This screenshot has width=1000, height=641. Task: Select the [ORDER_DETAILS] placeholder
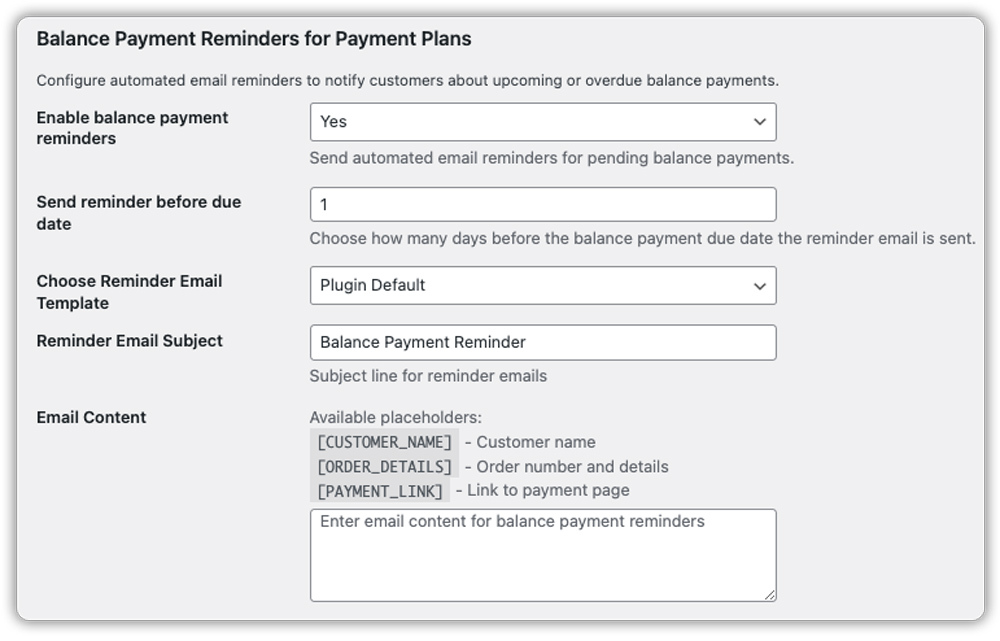pyautogui.click(x=385, y=466)
